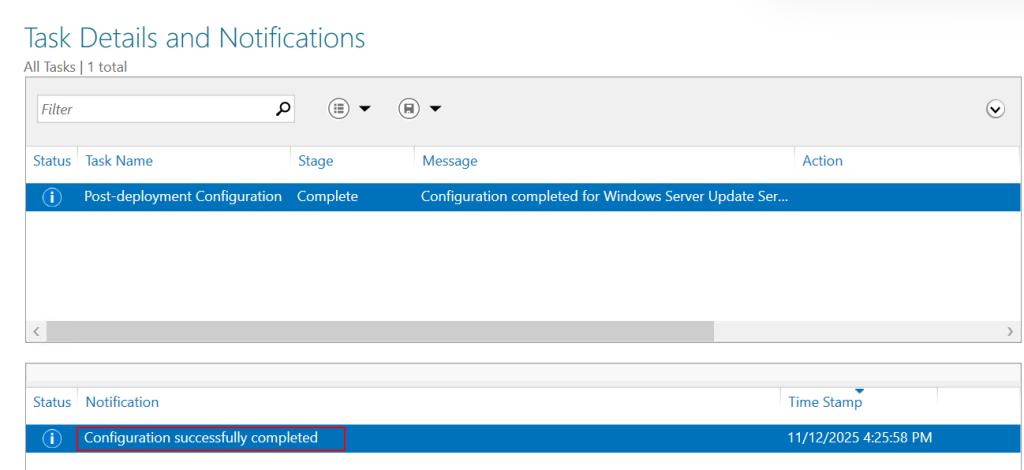This screenshot has width=1024, height=470.
Task: Select Configuration successfully completed notification
Action: [x=201, y=438]
